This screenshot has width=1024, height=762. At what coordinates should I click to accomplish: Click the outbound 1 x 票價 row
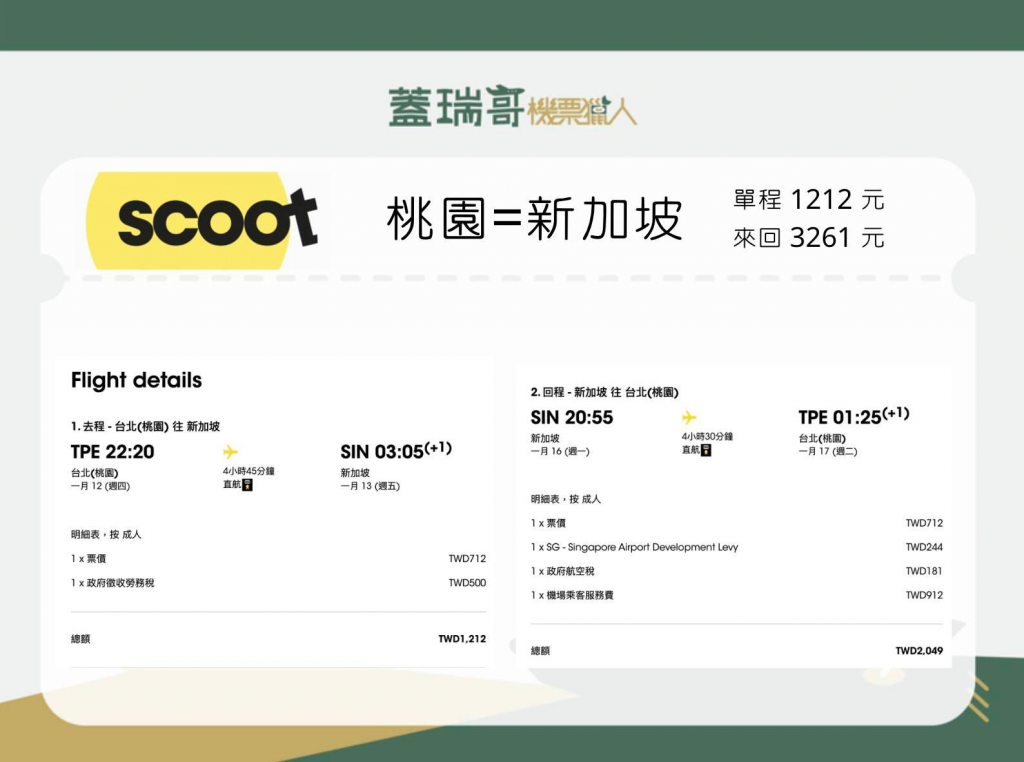(278, 559)
